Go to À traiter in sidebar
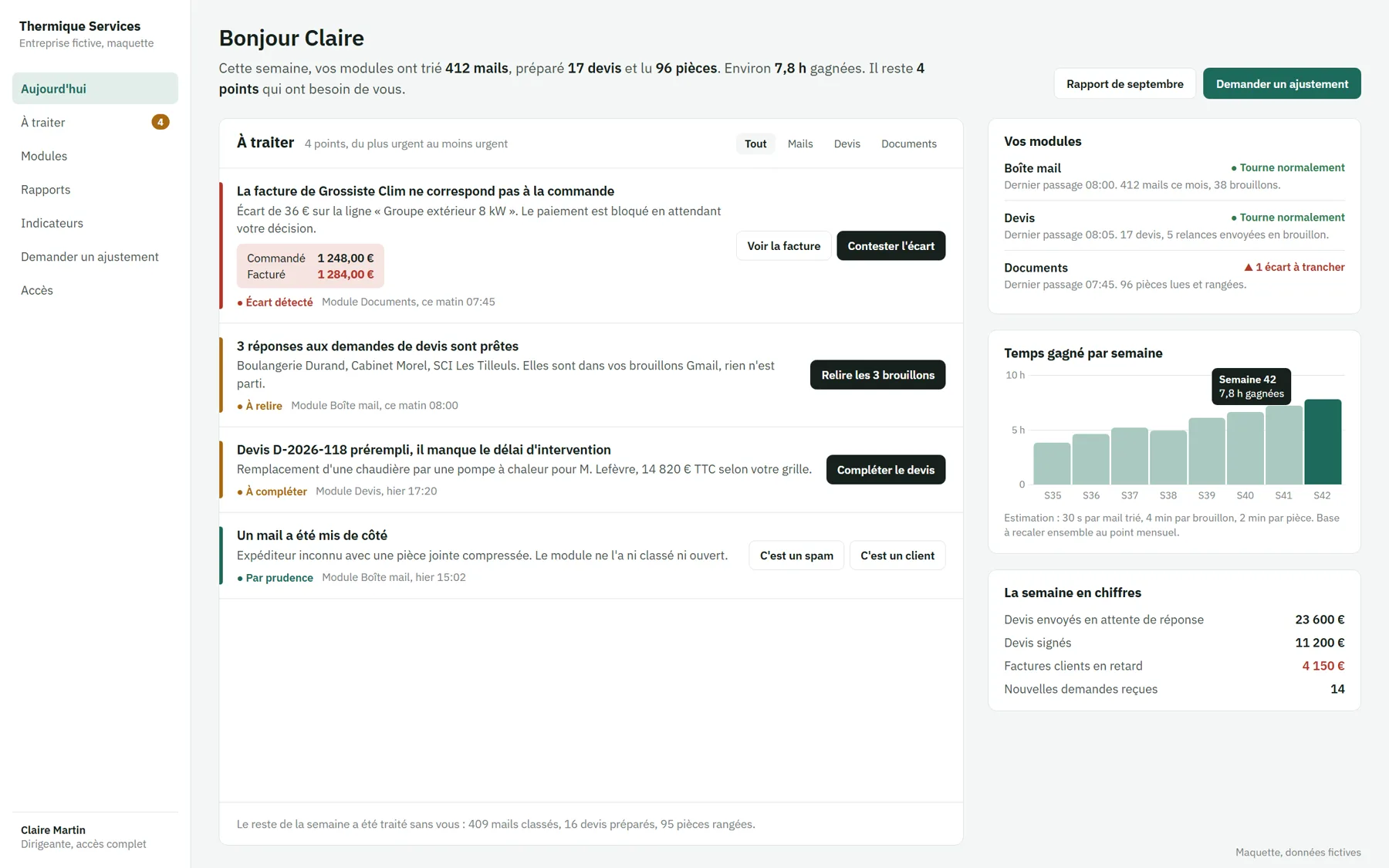The width and height of the screenshot is (1389, 868). tap(95, 122)
